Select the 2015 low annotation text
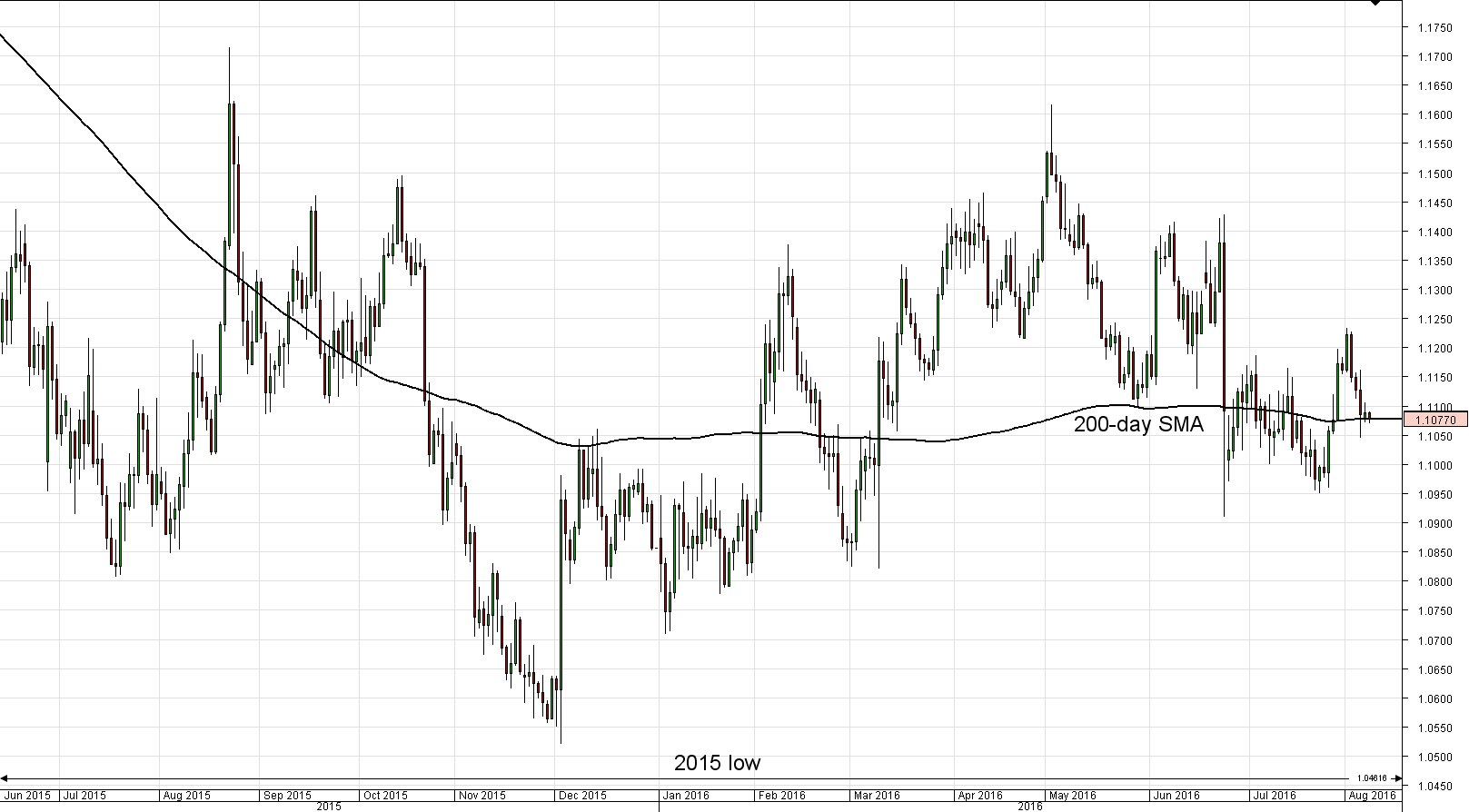This screenshot has height=812, width=1469. (x=717, y=763)
